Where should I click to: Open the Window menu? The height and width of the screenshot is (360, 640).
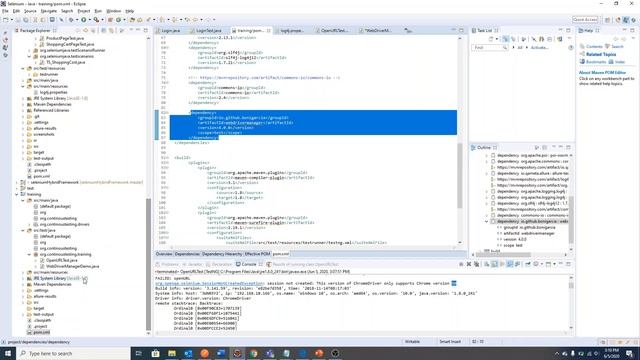113,11
